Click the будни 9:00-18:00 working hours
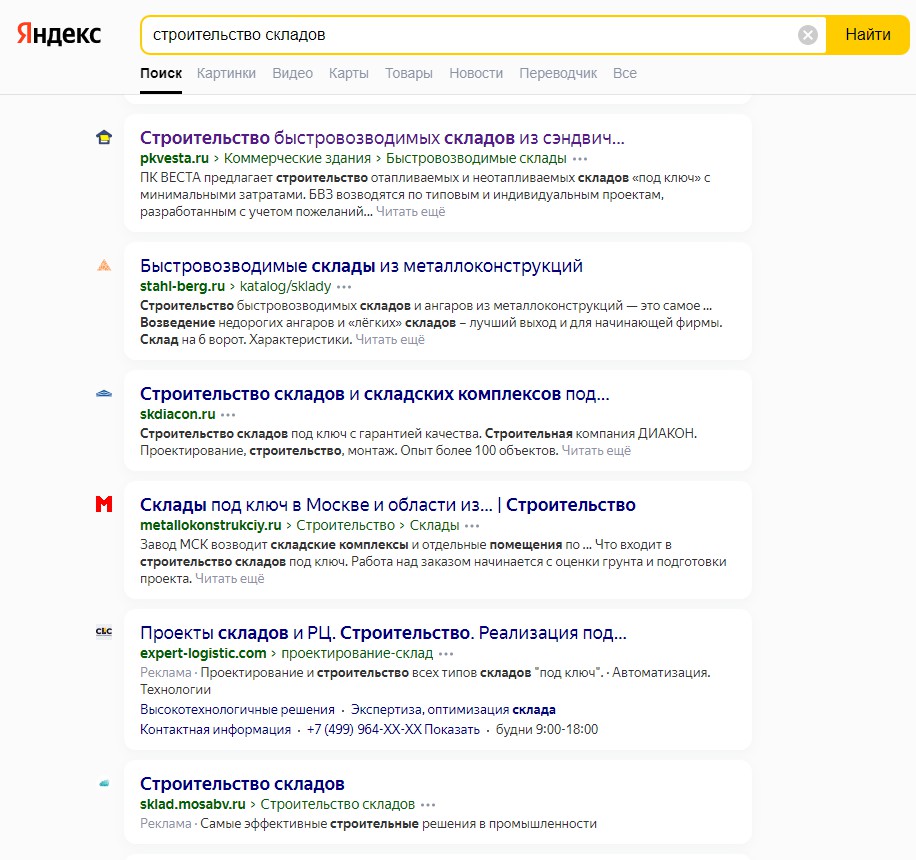916x860 pixels. click(547, 729)
